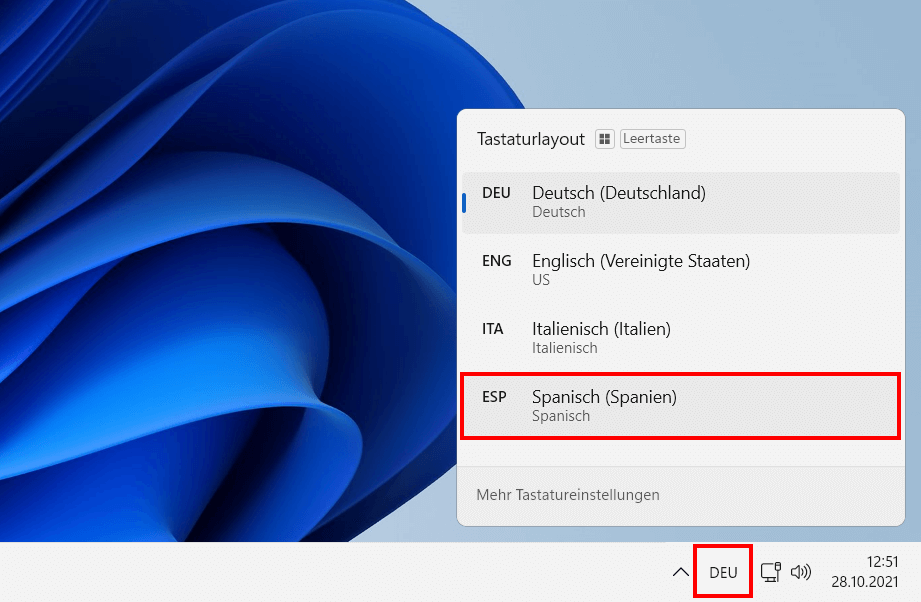This screenshot has width=921, height=602.
Task: Click the Tastaturlayout heading
Action: tap(531, 139)
